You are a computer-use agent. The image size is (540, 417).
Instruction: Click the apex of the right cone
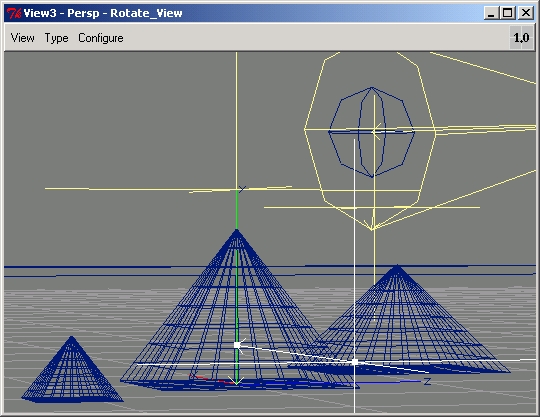coord(397,267)
